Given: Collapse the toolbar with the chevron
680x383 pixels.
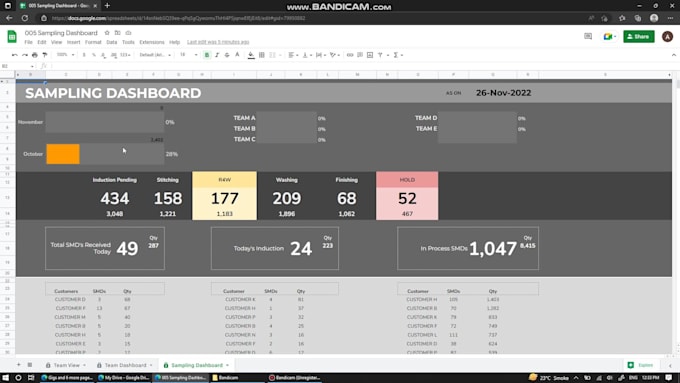Looking at the screenshot, I should (x=673, y=55).
